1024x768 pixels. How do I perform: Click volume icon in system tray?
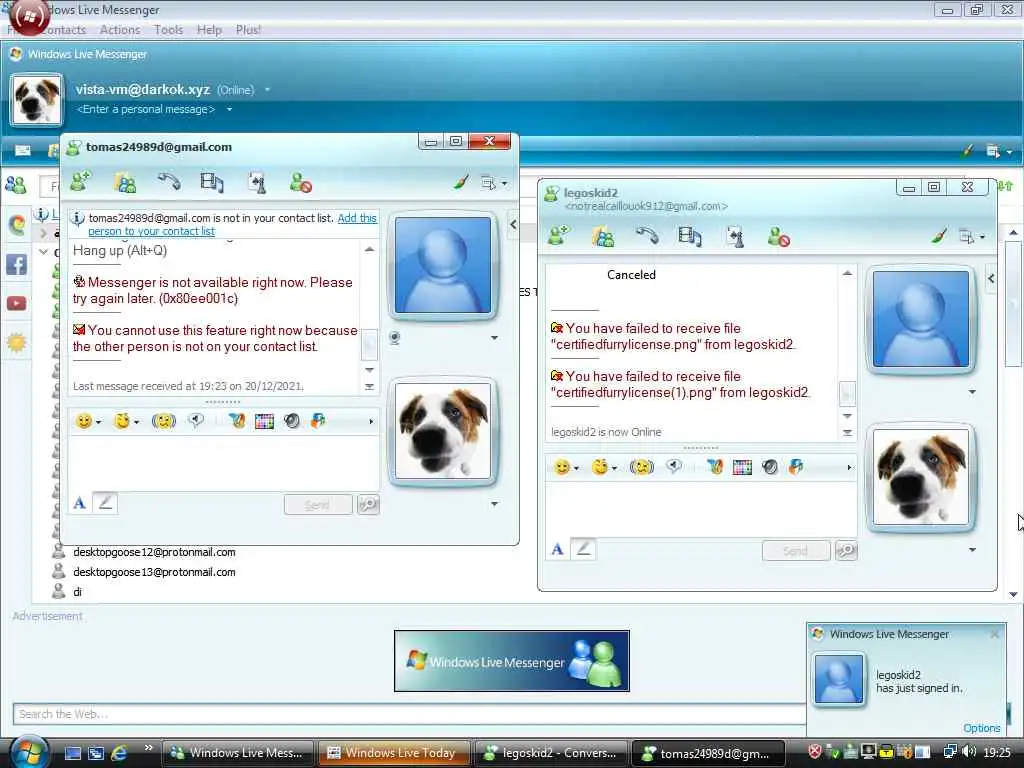click(x=969, y=752)
